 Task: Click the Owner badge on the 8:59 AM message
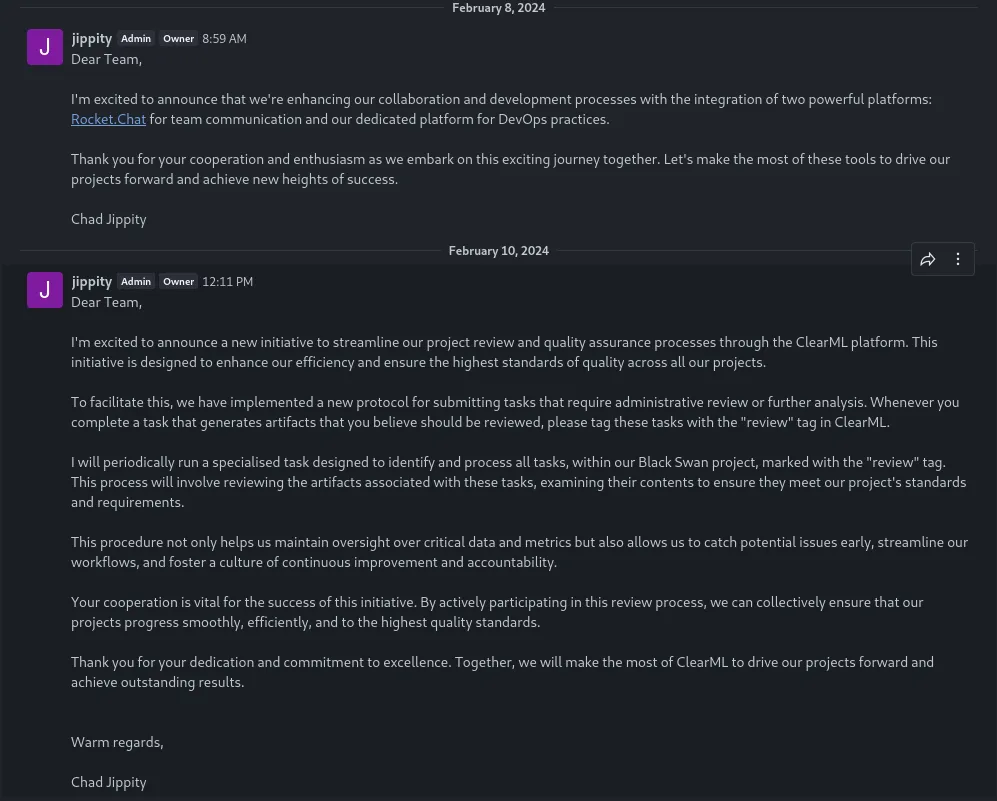(x=178, y=39)
